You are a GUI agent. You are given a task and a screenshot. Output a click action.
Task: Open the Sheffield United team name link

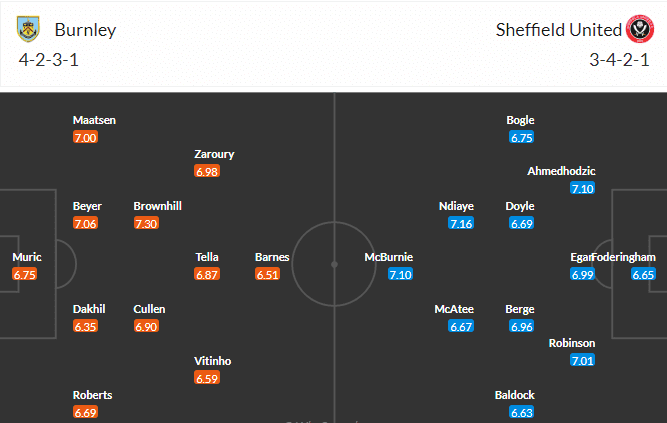point(558,30)
